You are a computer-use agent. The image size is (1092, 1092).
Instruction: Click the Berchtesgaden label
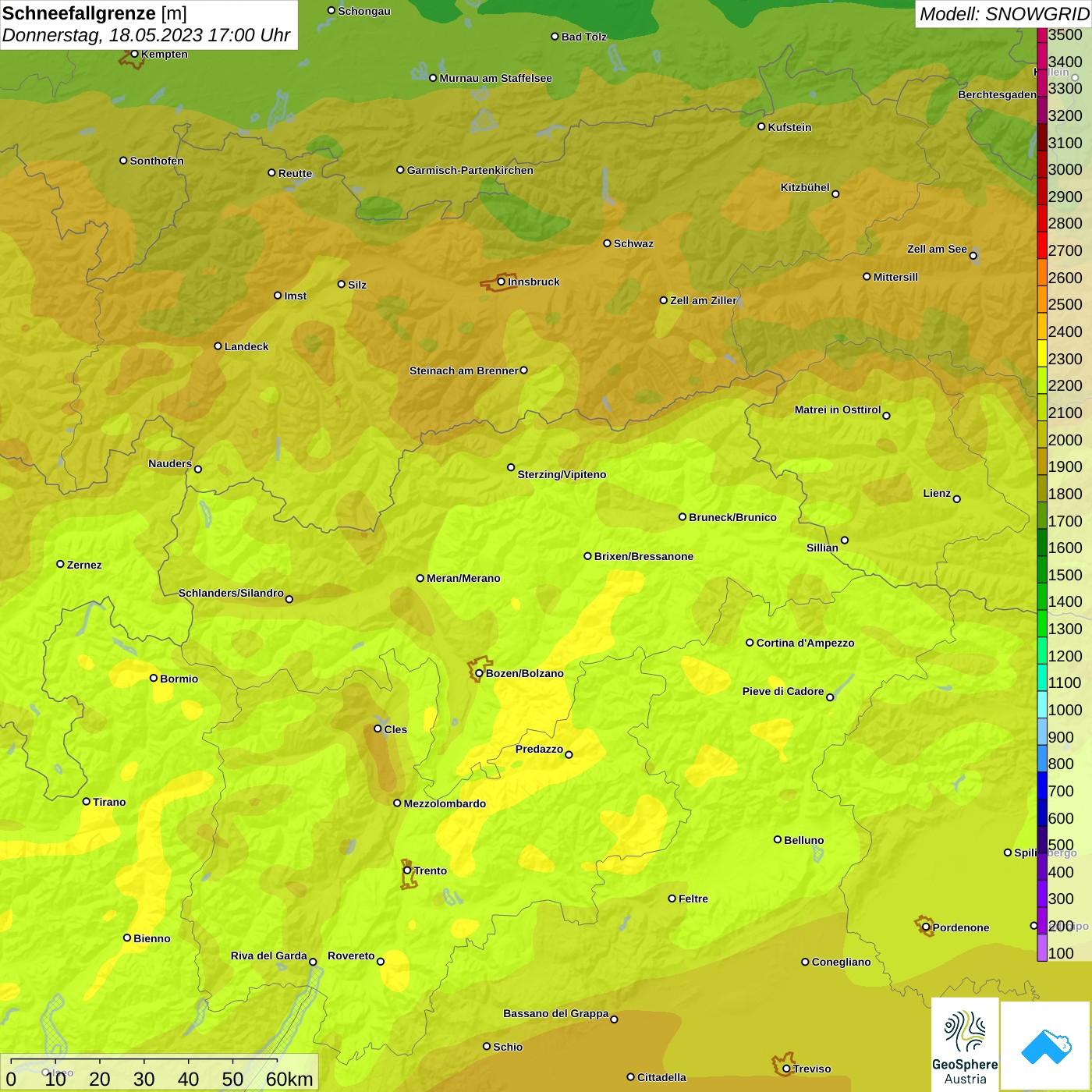coord(997,95)
